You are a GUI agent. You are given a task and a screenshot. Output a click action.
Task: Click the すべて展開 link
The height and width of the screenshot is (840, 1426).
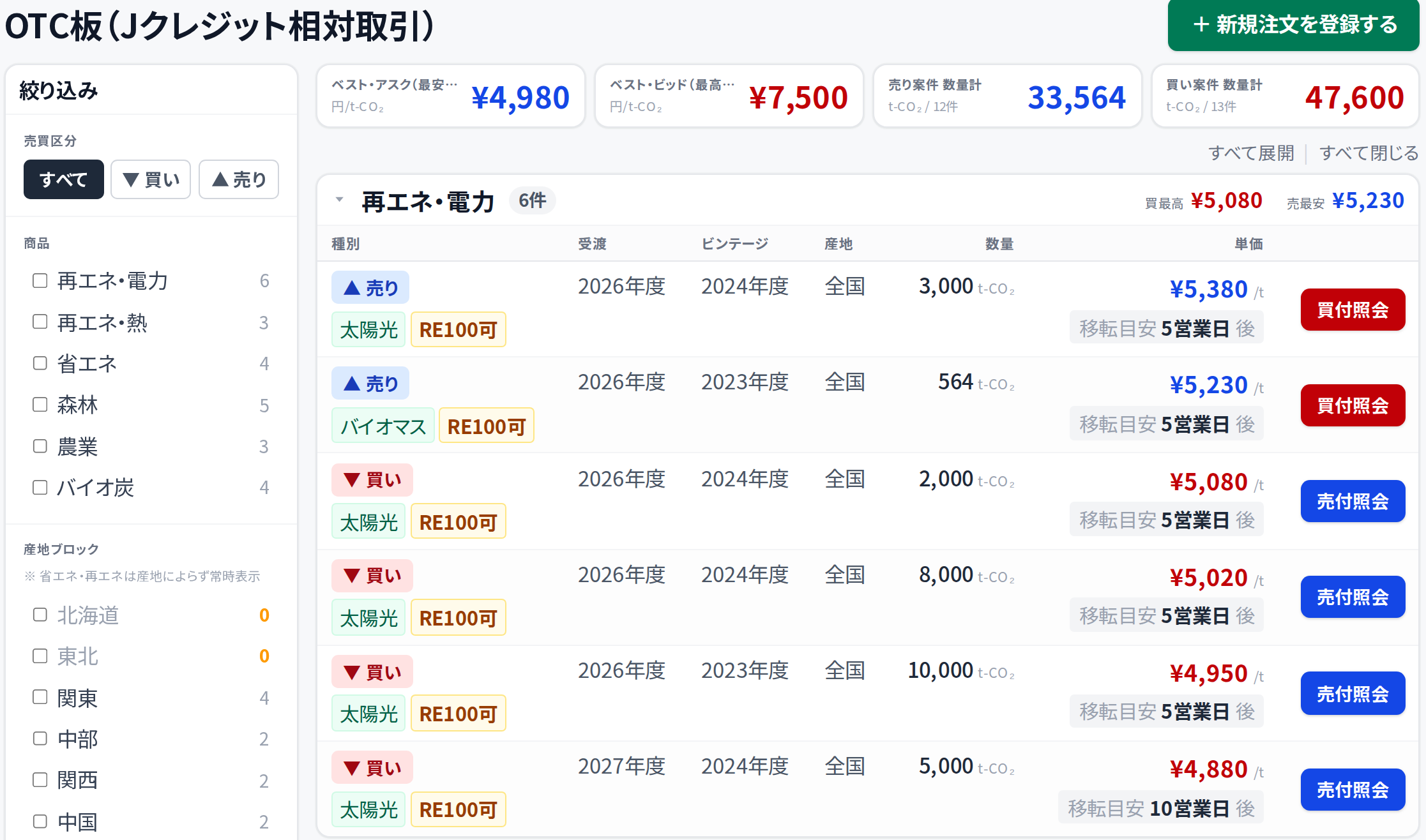click(x=1251, y=153)
